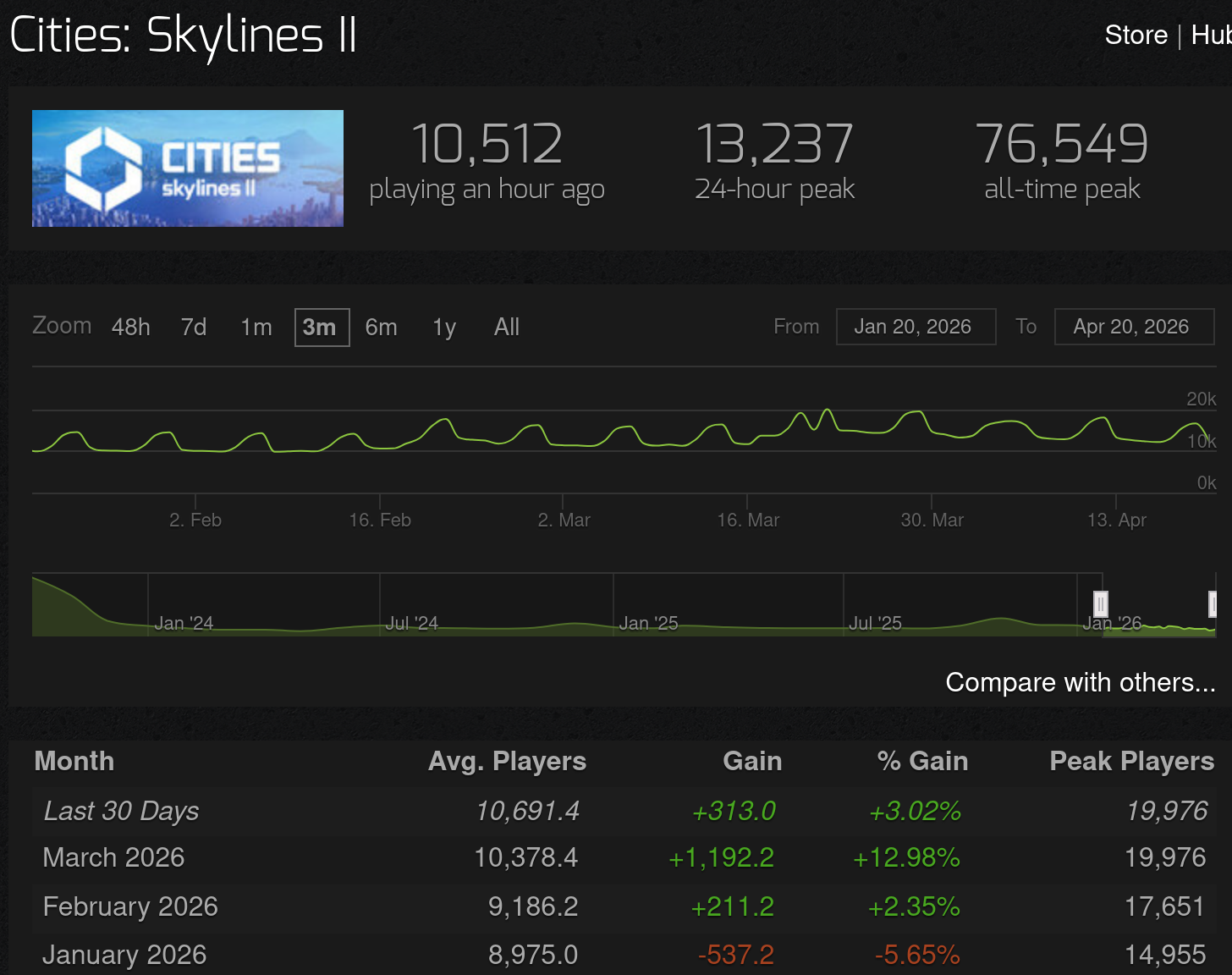Click the 17,651 peak players value
Image resolution: width=1232 pixels, height=975 pixels.
coord(1165,906)
